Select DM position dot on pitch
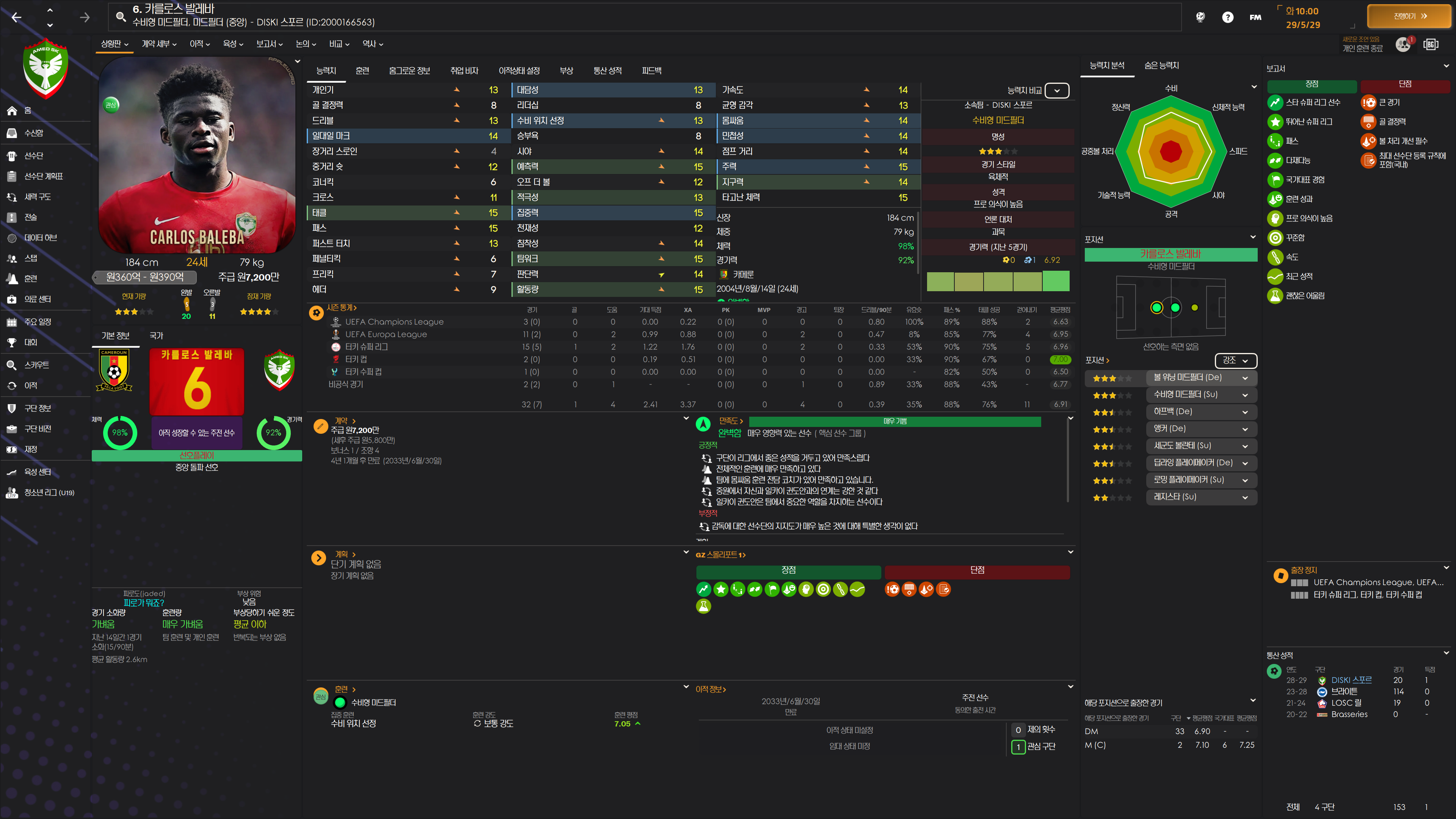The height and width of the screenshot is (819, 1456). coord(1156,308)
